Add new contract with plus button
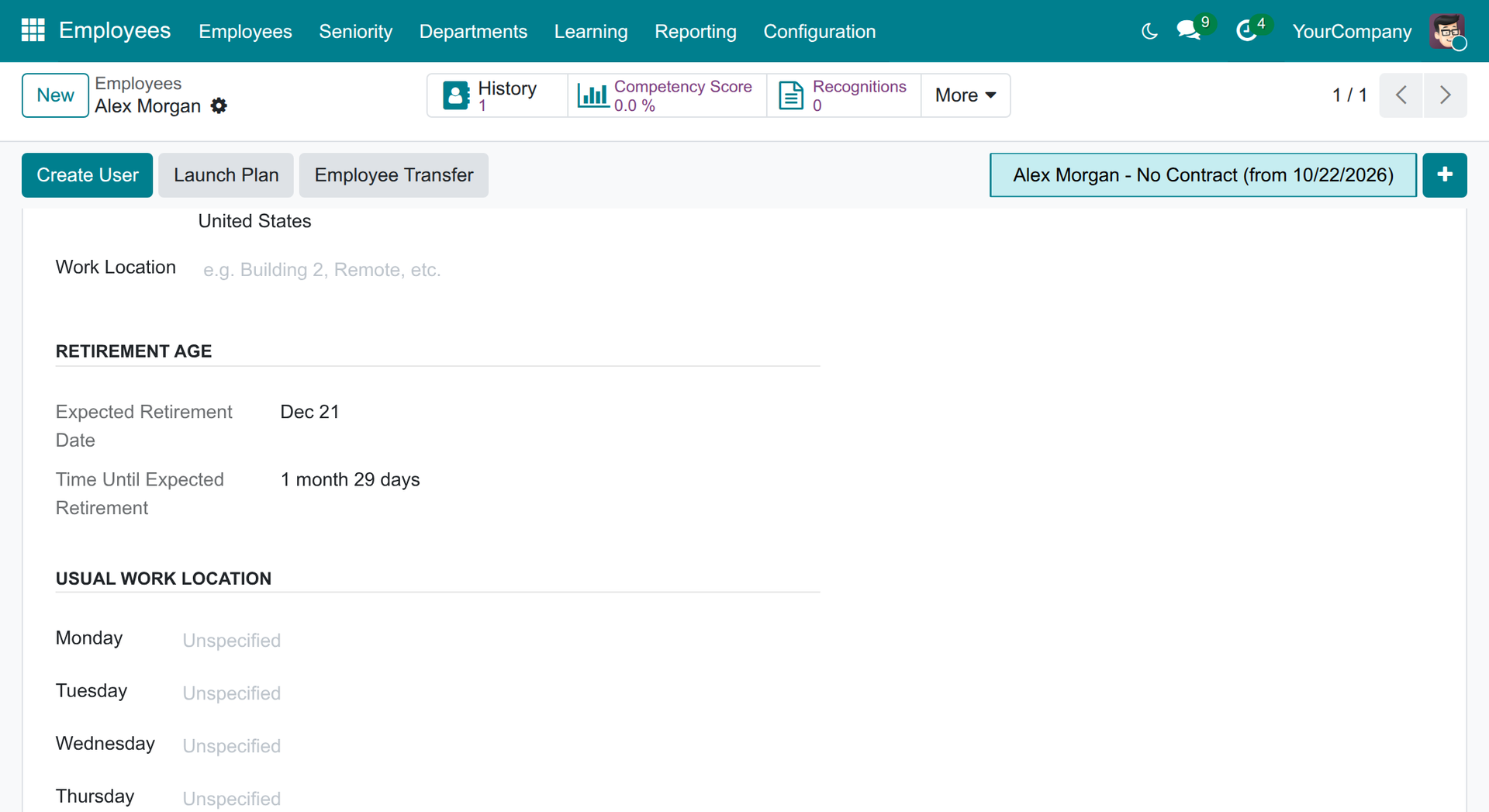The width and height of the screenshot is (1489, 812). (x=1444, y=175)
